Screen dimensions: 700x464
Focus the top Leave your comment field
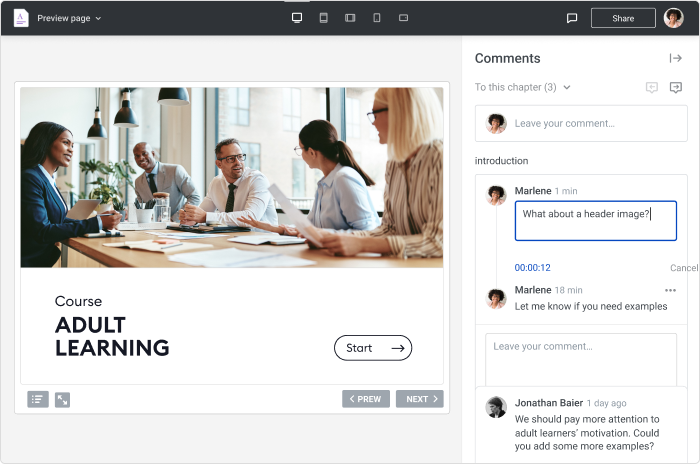click(x=581, y=124)
